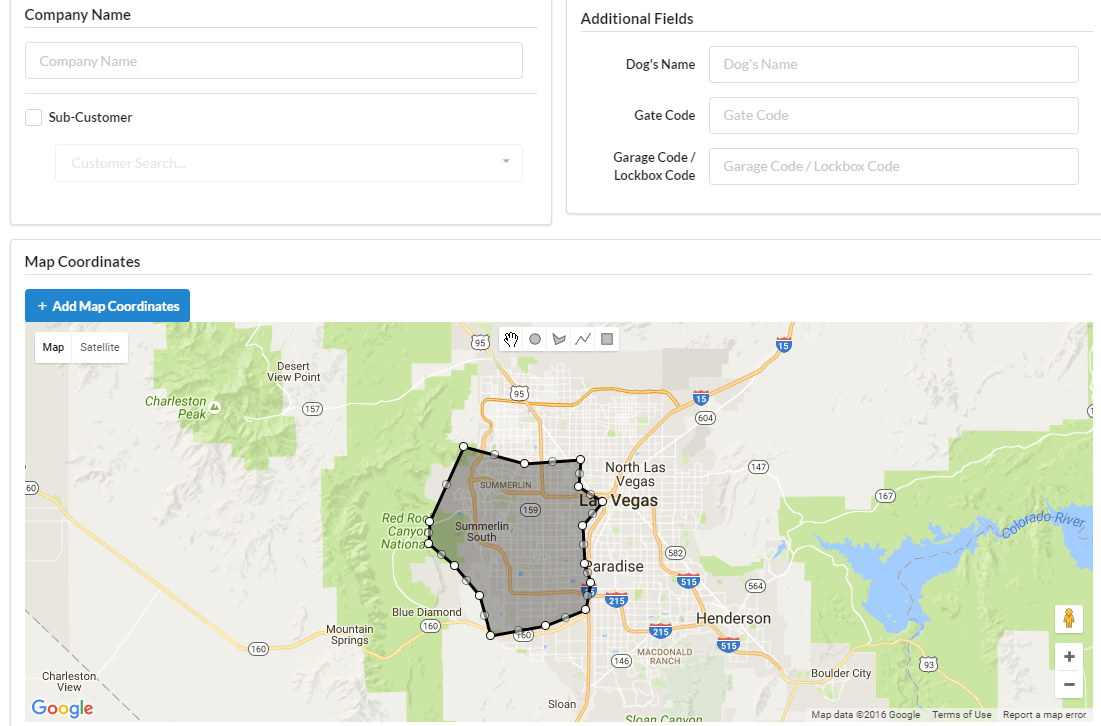
Task: Toggle the Sub-Customer checkbox
Action: click(33, 117)
